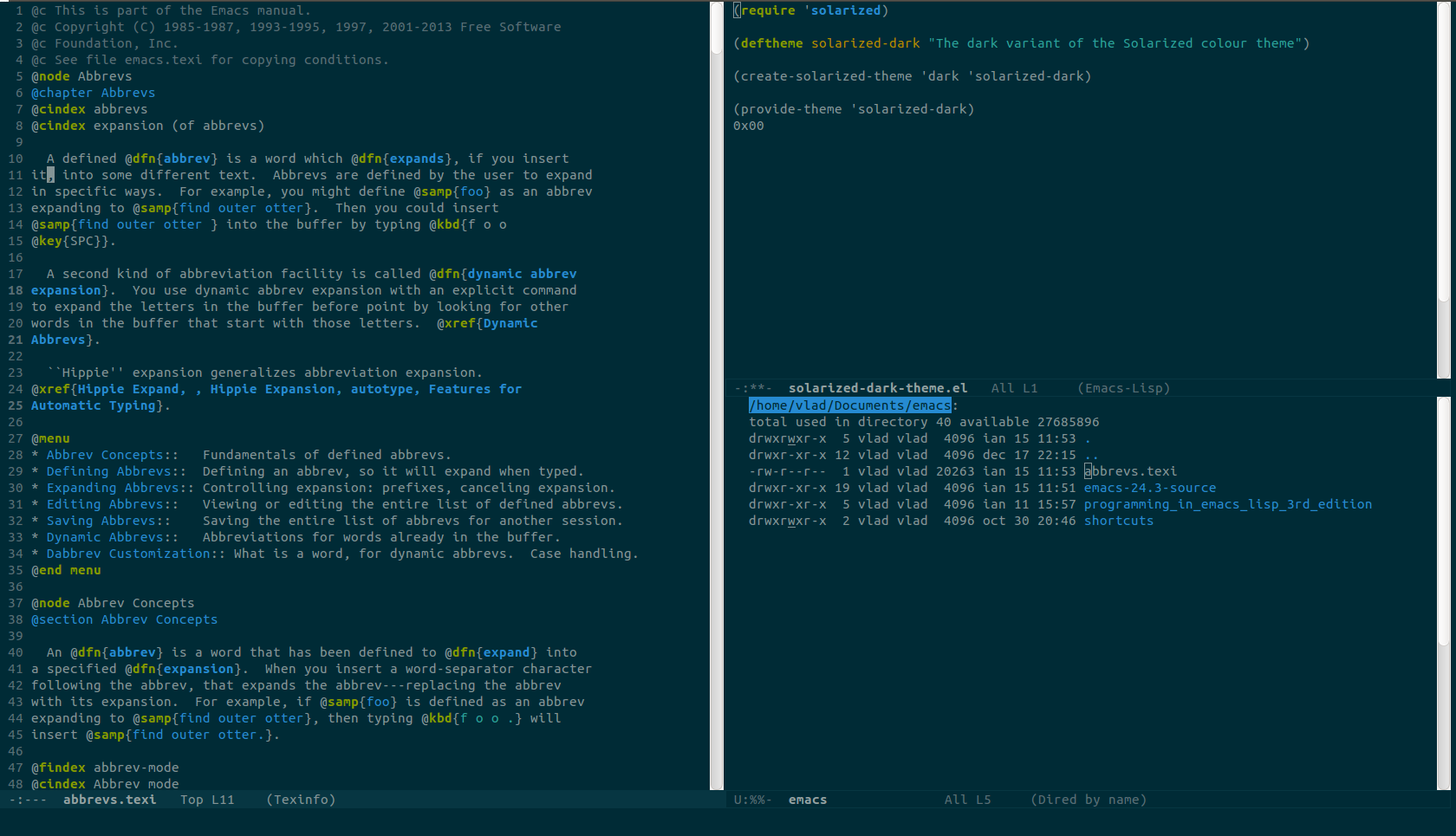
Task: Click 'Automatic Typing}' on line 25
Action: coord(97,405)
